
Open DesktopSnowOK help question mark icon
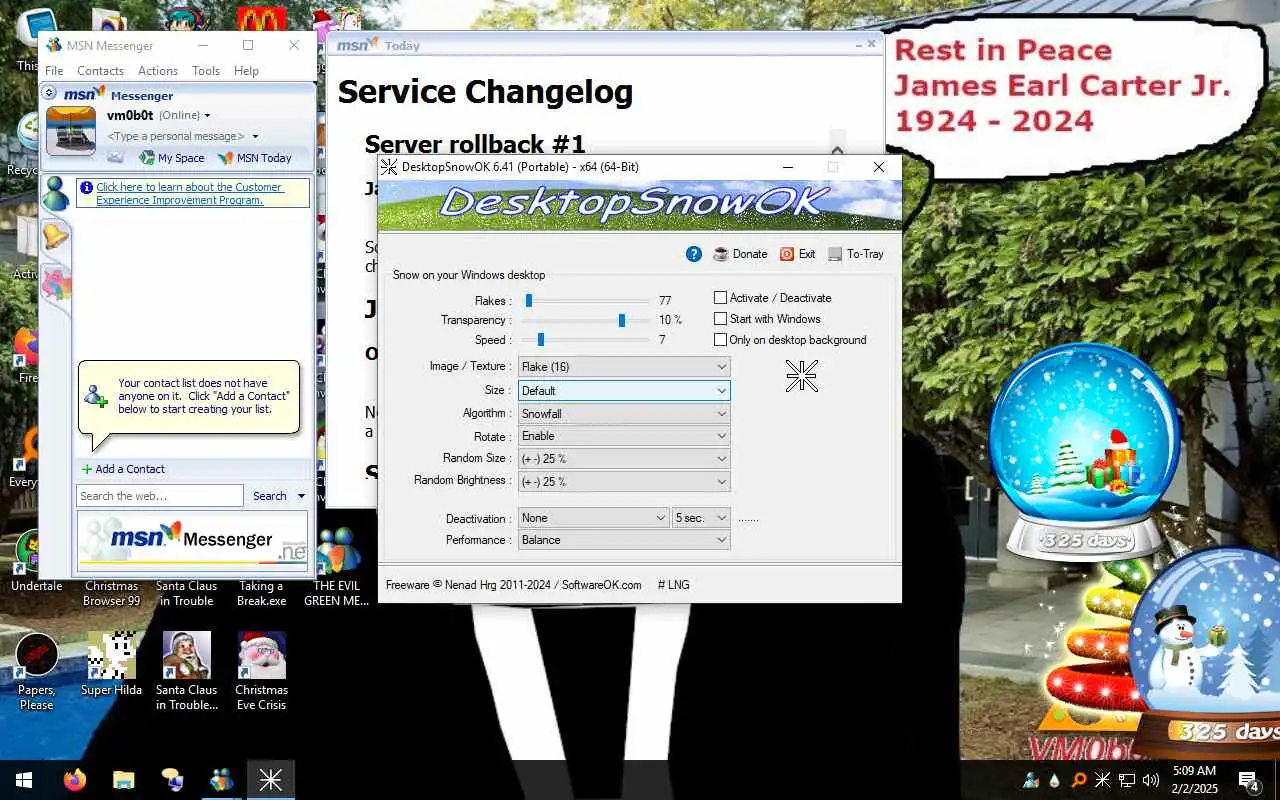694,254
